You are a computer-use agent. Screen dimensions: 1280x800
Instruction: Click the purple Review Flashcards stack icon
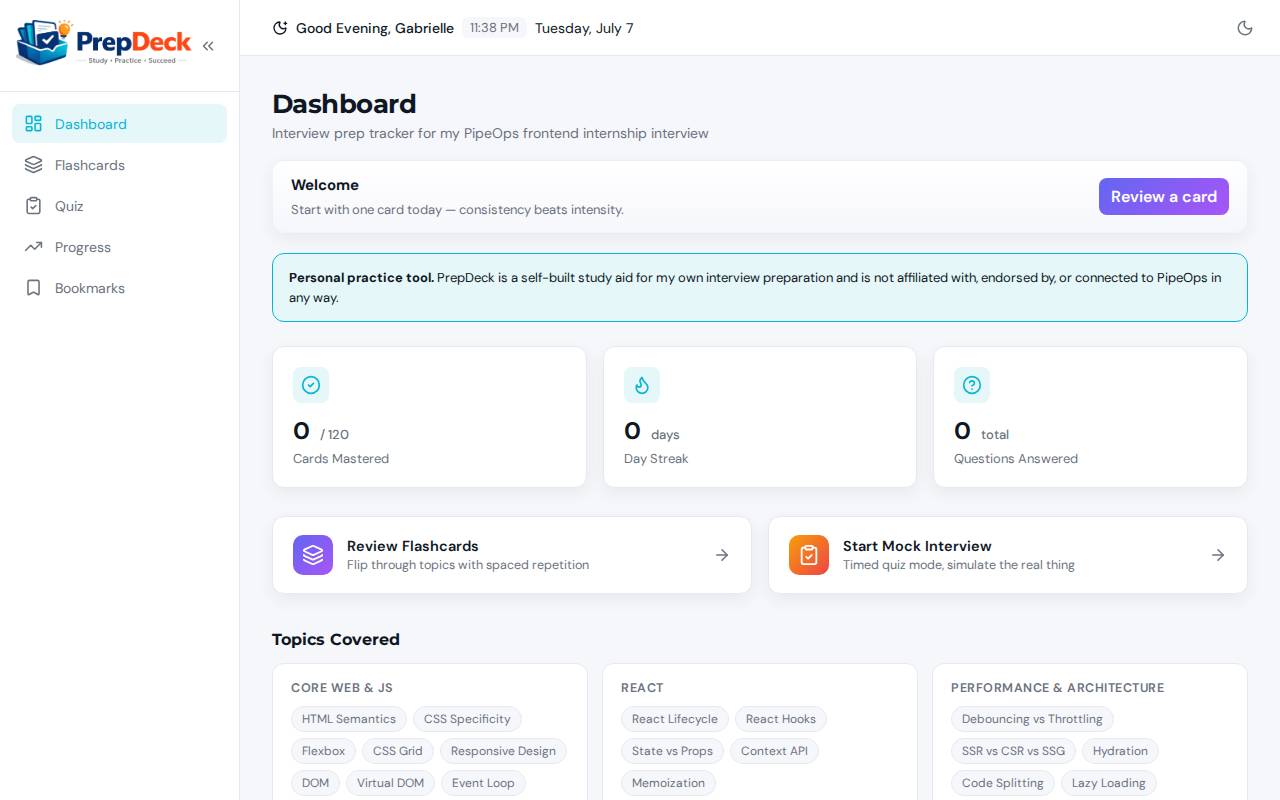313,555
